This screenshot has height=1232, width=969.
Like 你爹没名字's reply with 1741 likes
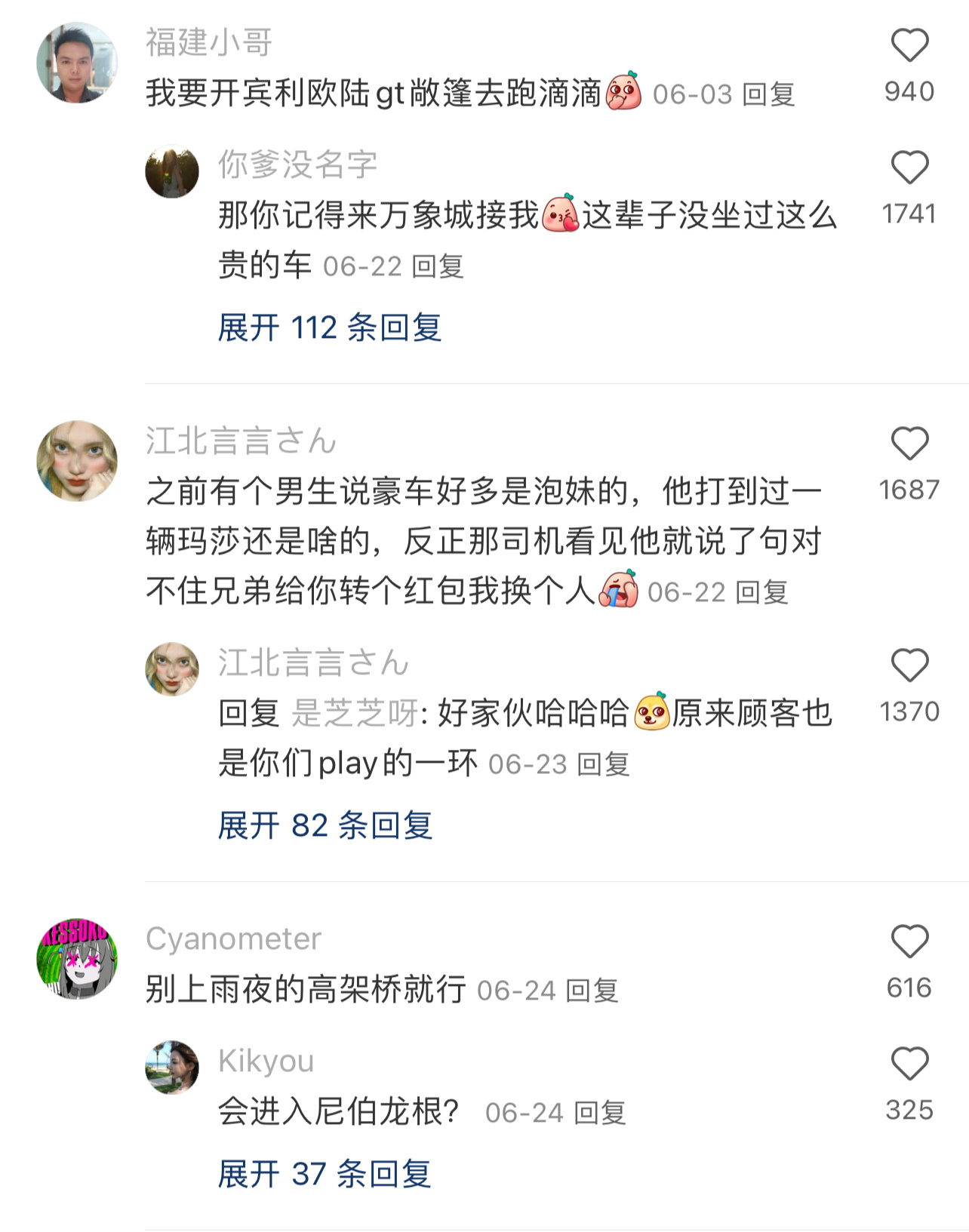point(909,167)
